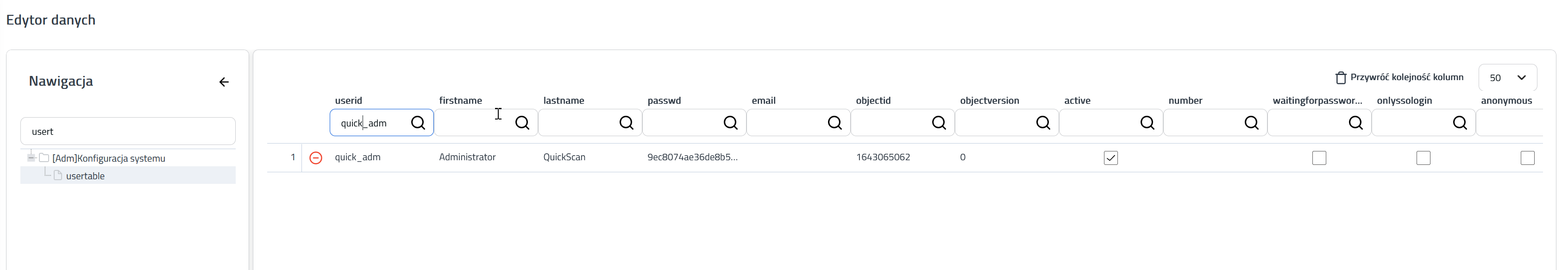This screenshot has width=1568, height=270.
Task: Click trash icon next to Przywróć kolejność kolumn
Action: tap(1340, 78)
